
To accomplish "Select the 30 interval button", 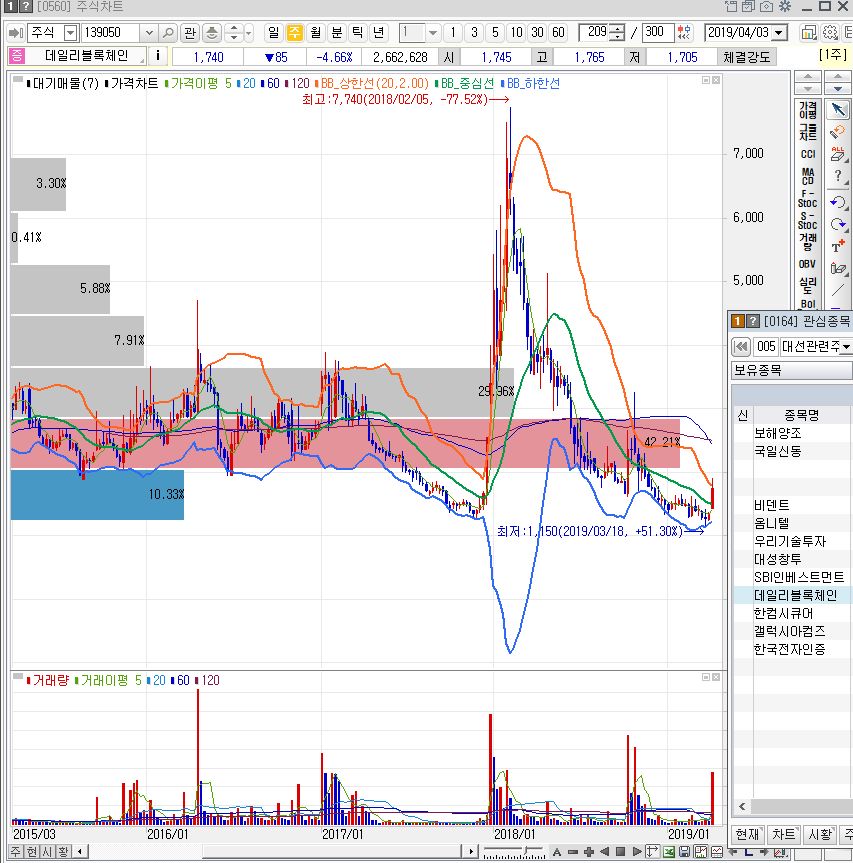I will coord(537,32).
